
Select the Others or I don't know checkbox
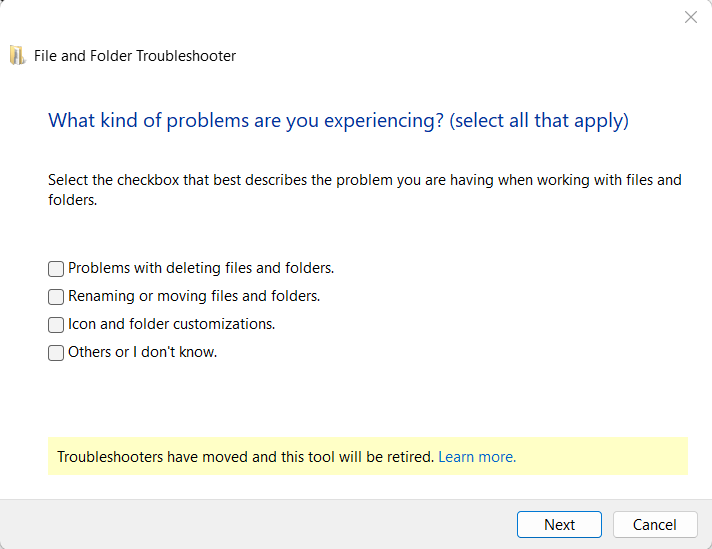(56, 353)
